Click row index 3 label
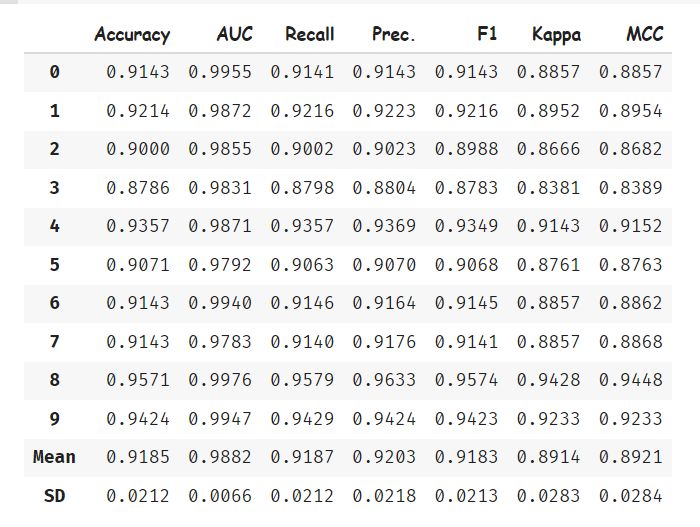 pos(54,187)
